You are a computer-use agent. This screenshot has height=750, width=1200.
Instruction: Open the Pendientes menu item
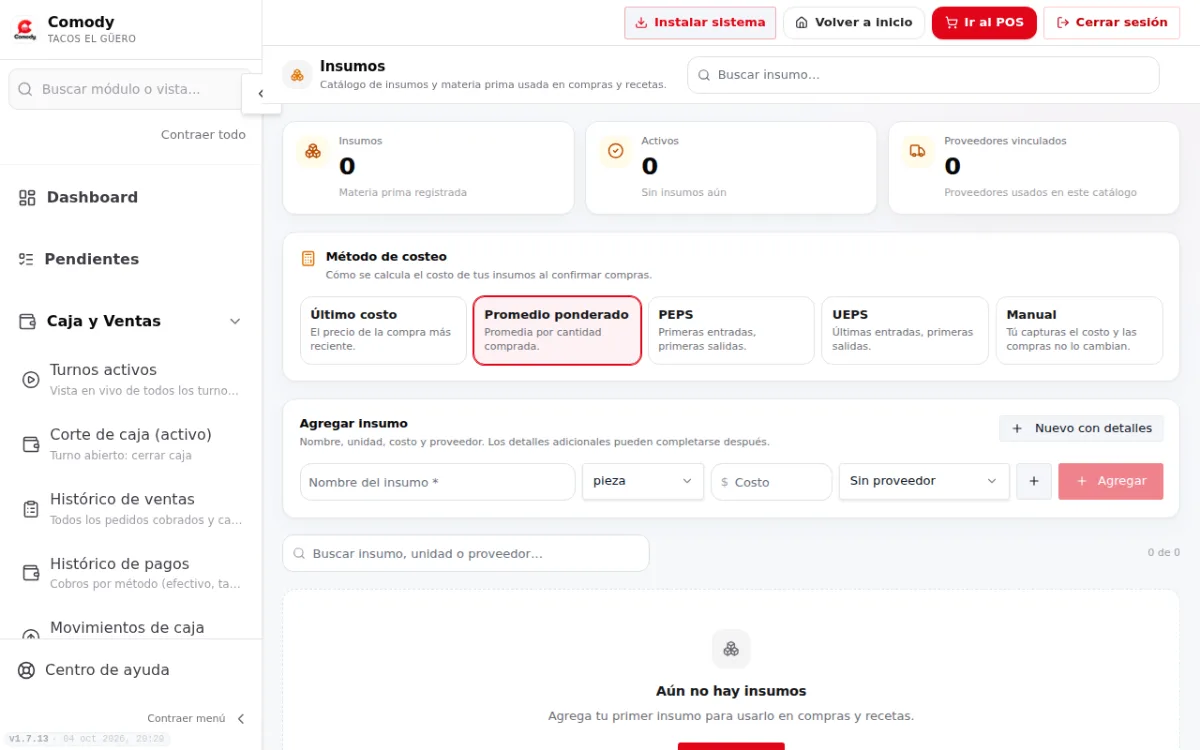pyautogui.click(x=131, y=259)
